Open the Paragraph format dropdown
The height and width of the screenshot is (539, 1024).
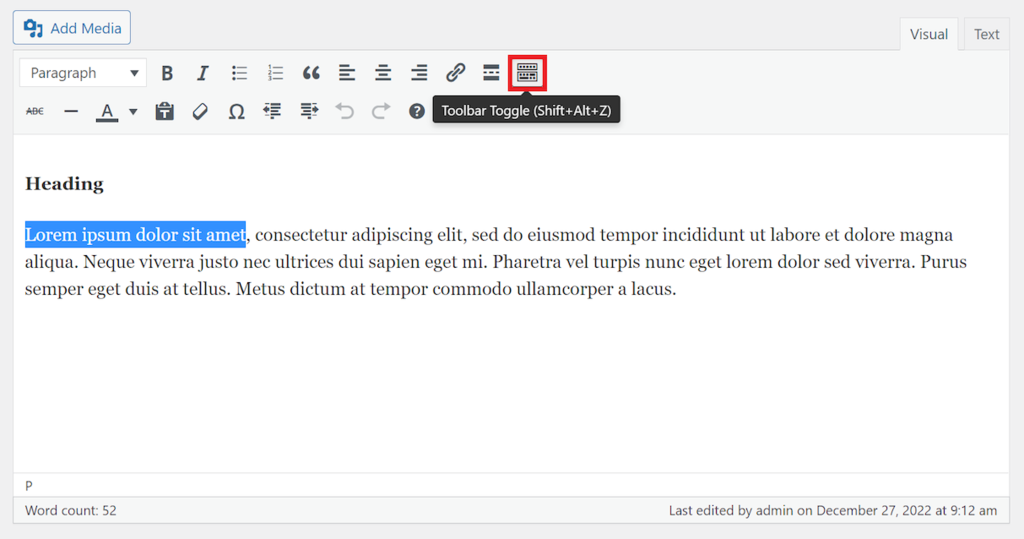coord(83,73)
